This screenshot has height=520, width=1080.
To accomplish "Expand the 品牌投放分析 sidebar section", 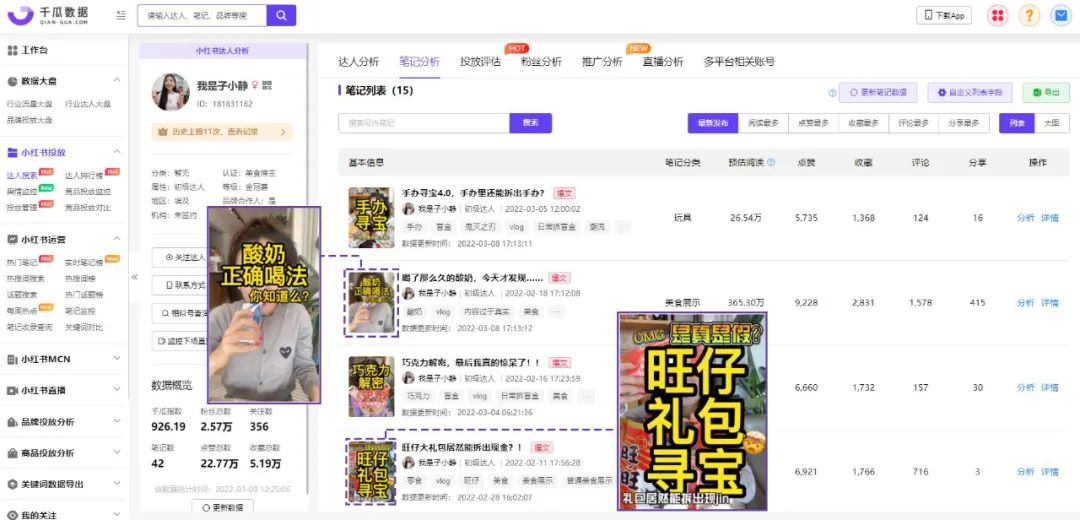I will [x=116, y=422].
